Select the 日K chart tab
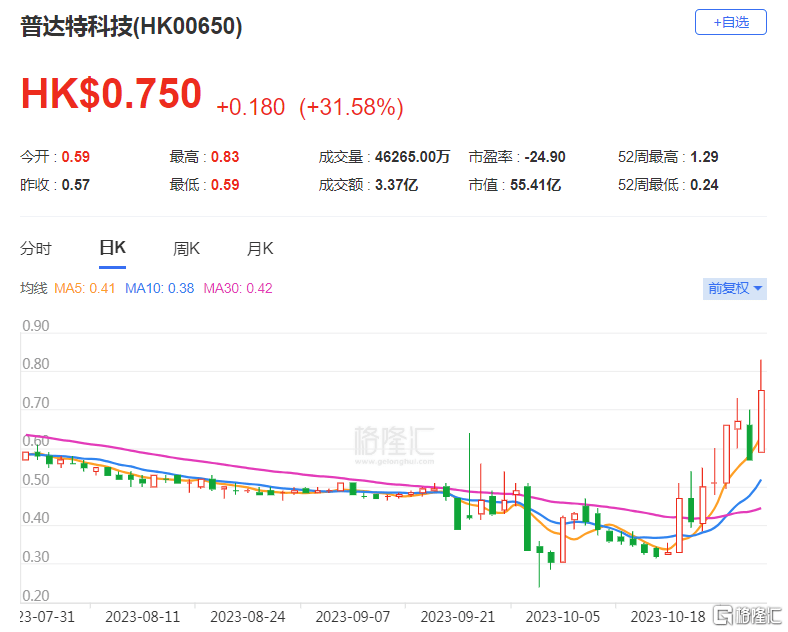The width and height of the screenshot is (788, 632). 113,248
